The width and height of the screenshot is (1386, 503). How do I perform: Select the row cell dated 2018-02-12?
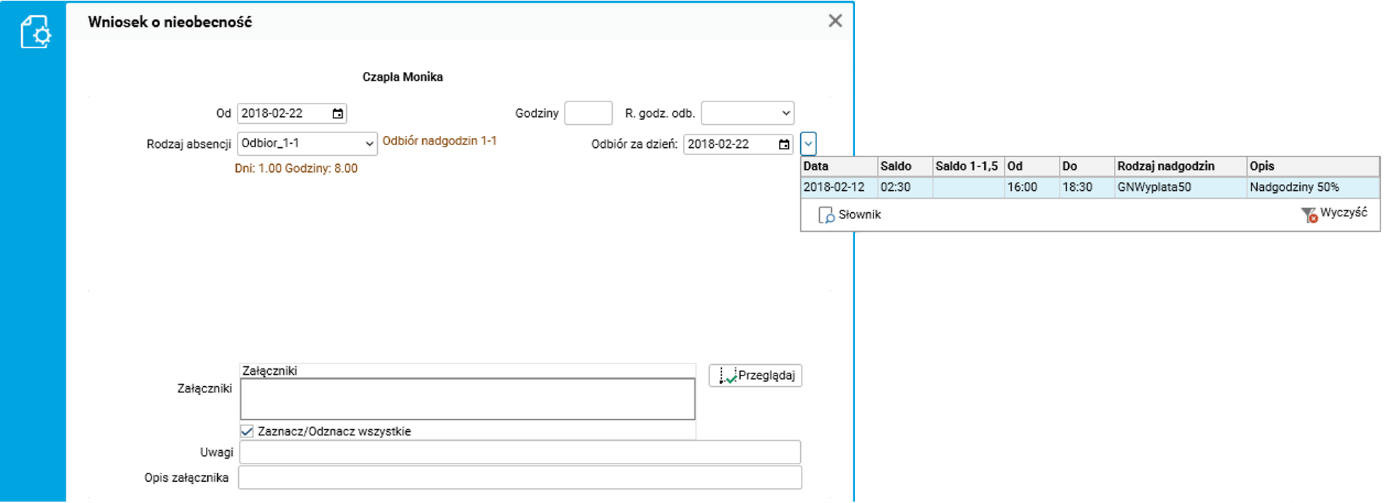[838, 186]
